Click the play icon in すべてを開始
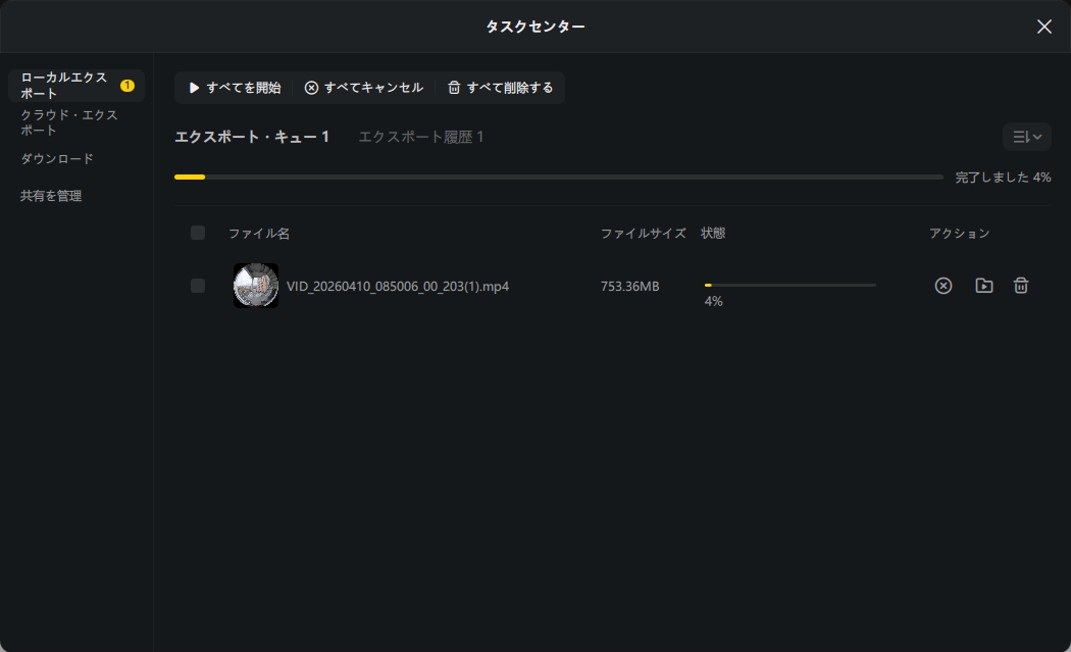Viewport: 1071px width, 652px height. (x=194, y=87)
